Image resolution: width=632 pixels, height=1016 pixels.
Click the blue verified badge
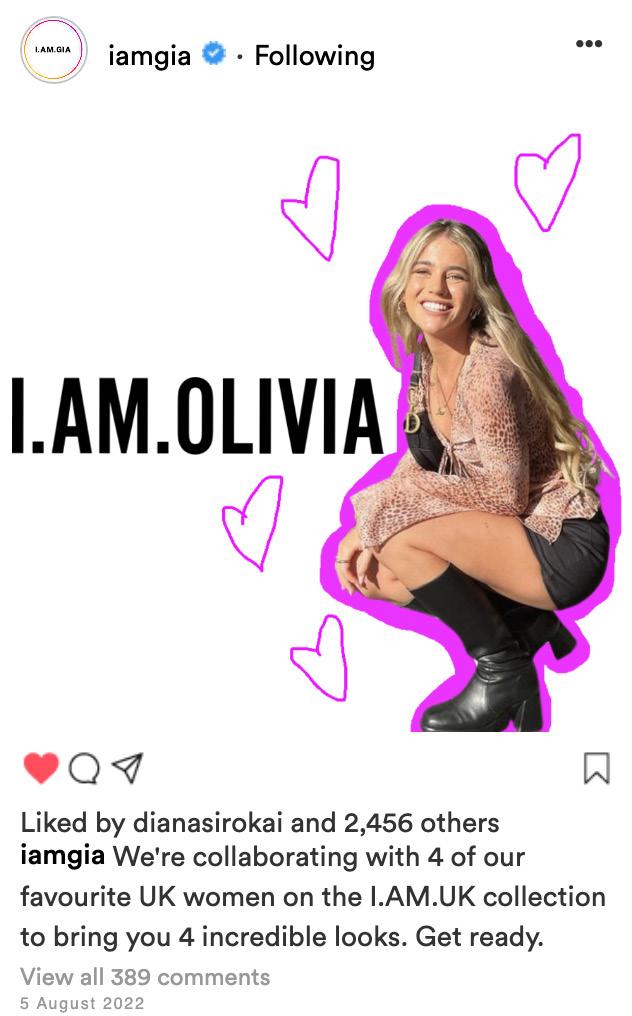click(x=214, y=54)
